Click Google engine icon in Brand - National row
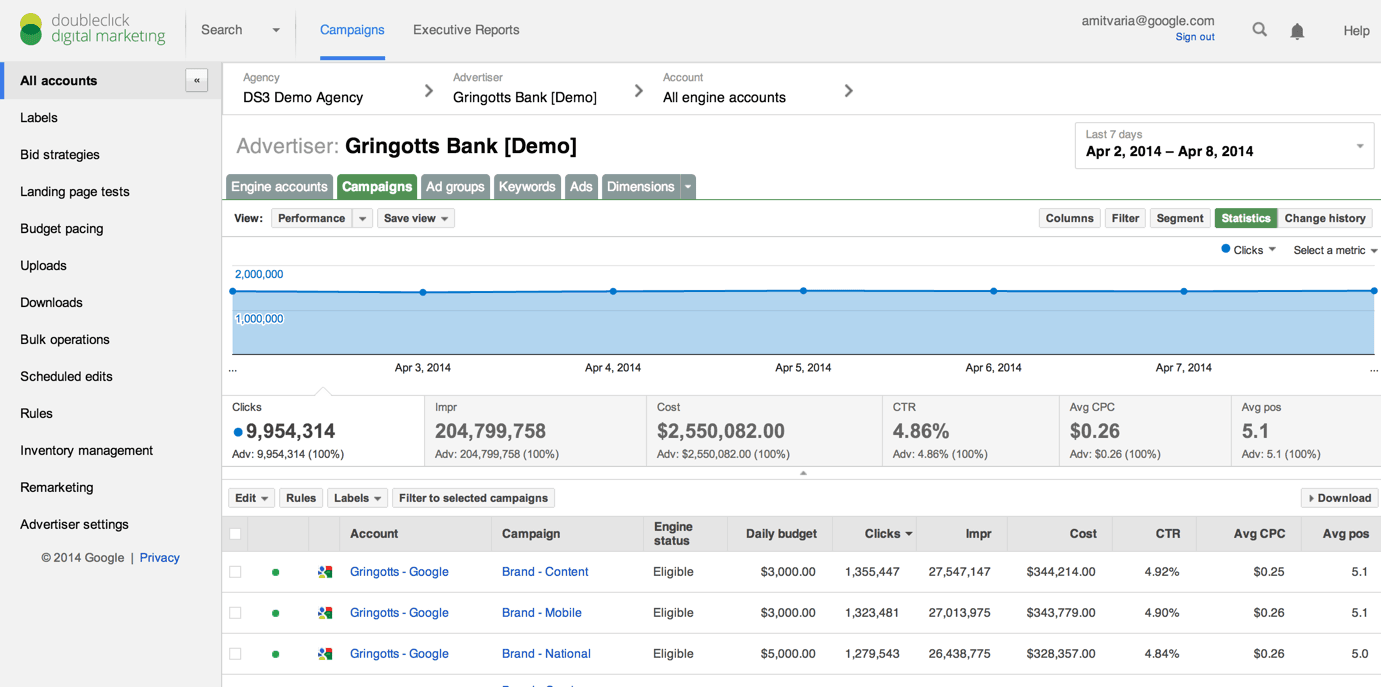1381x687 pixels. 325,654
